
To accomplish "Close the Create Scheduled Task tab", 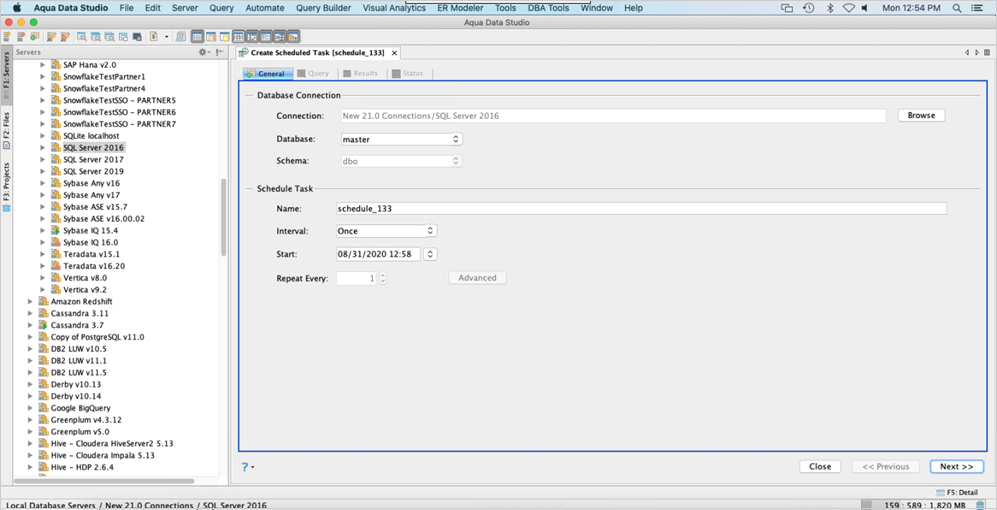I will pyautogui.click(x=394, y=53).
